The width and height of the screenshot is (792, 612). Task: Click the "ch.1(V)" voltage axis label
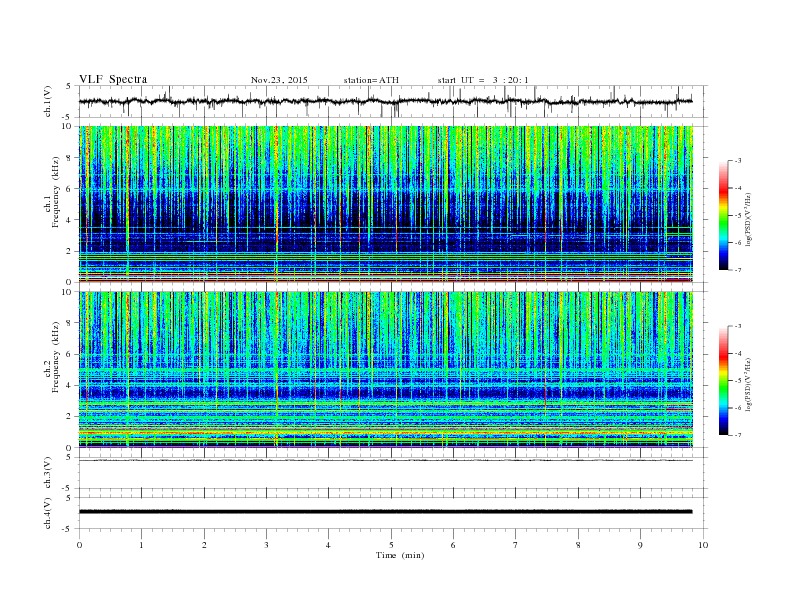click(x=48, y=102)
